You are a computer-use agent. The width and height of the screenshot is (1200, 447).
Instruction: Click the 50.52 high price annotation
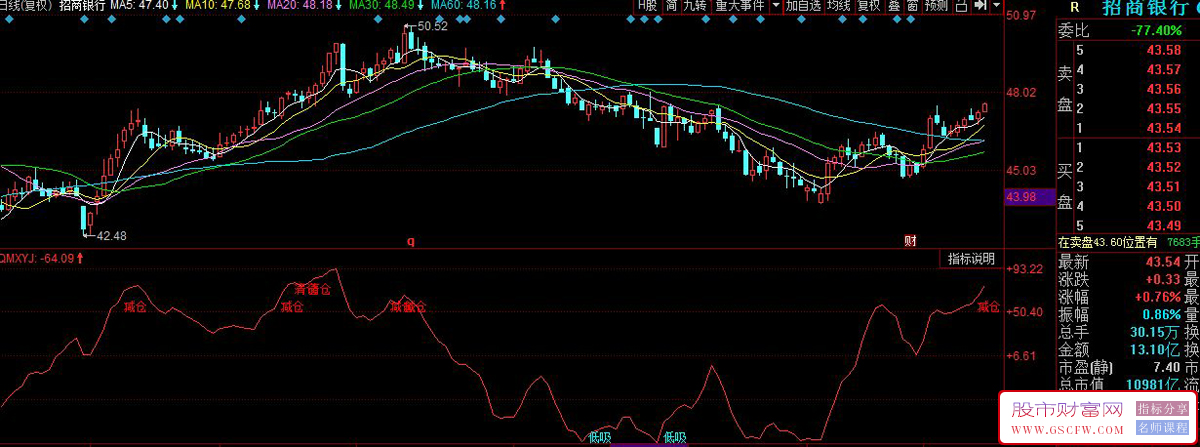(x=433, y=26)
